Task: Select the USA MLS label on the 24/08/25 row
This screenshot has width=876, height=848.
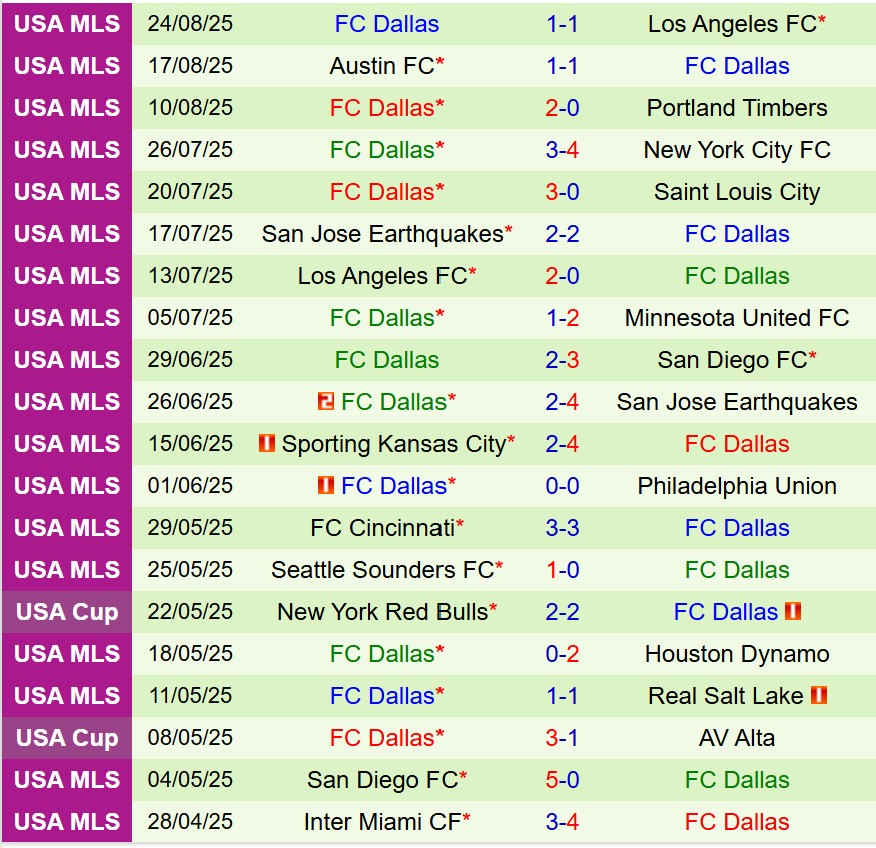Action: coord(67,24)
